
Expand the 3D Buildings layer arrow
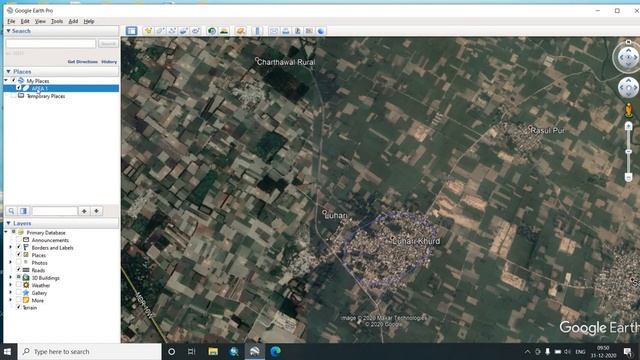pyautogui.click(x=11, y=278)
